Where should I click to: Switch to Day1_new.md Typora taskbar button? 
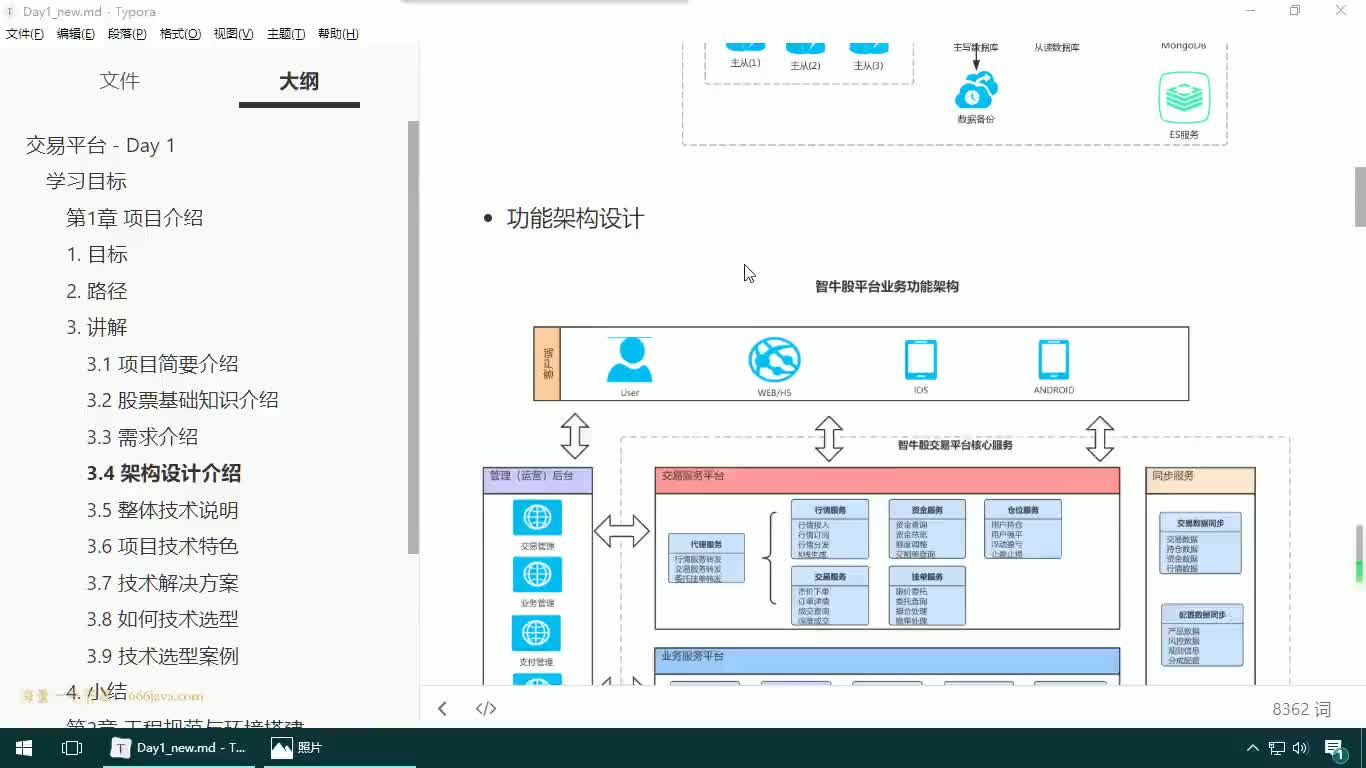(x=180, y=747)
